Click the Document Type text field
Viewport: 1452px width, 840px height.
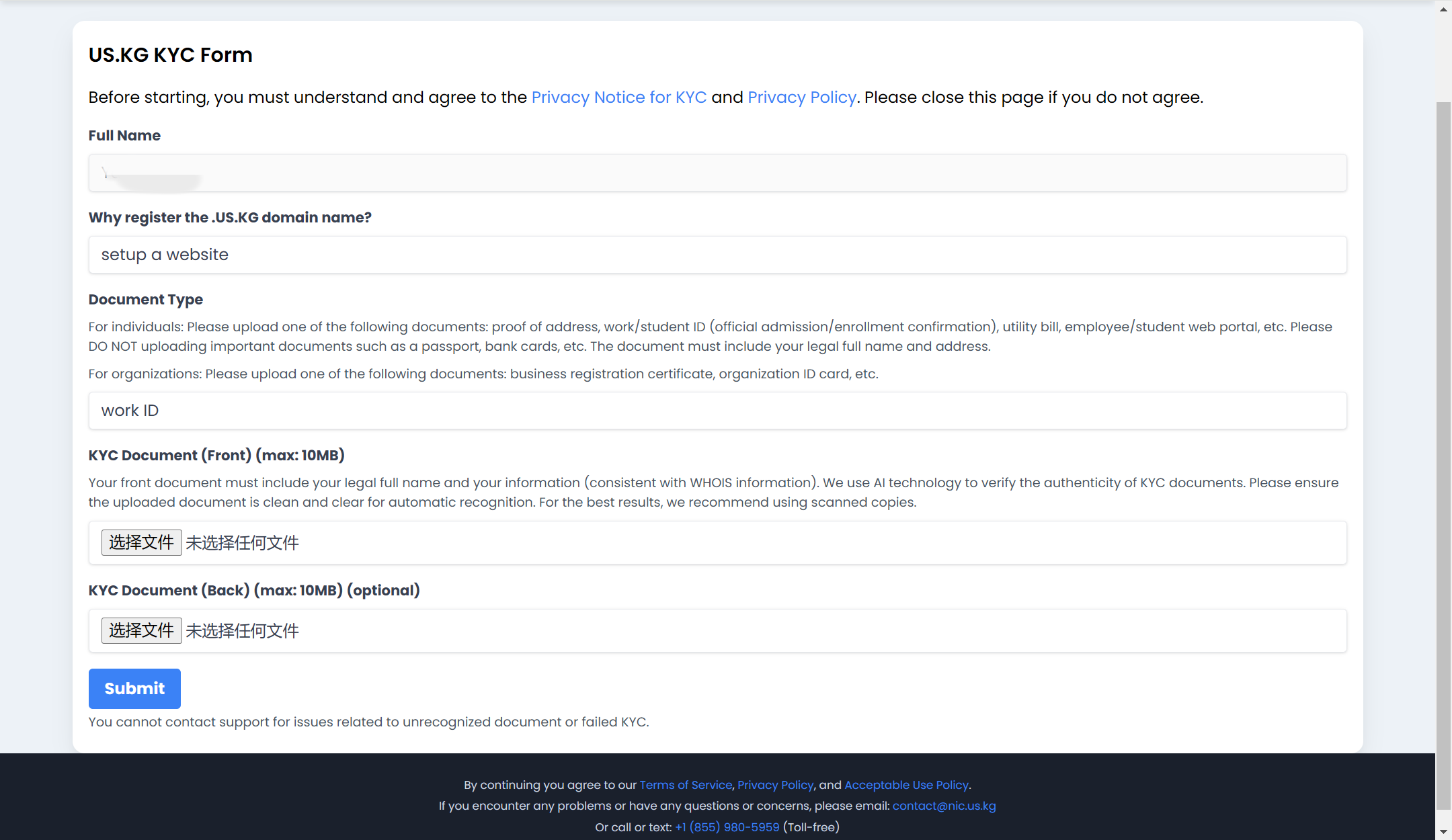click(x=717, y=411)
